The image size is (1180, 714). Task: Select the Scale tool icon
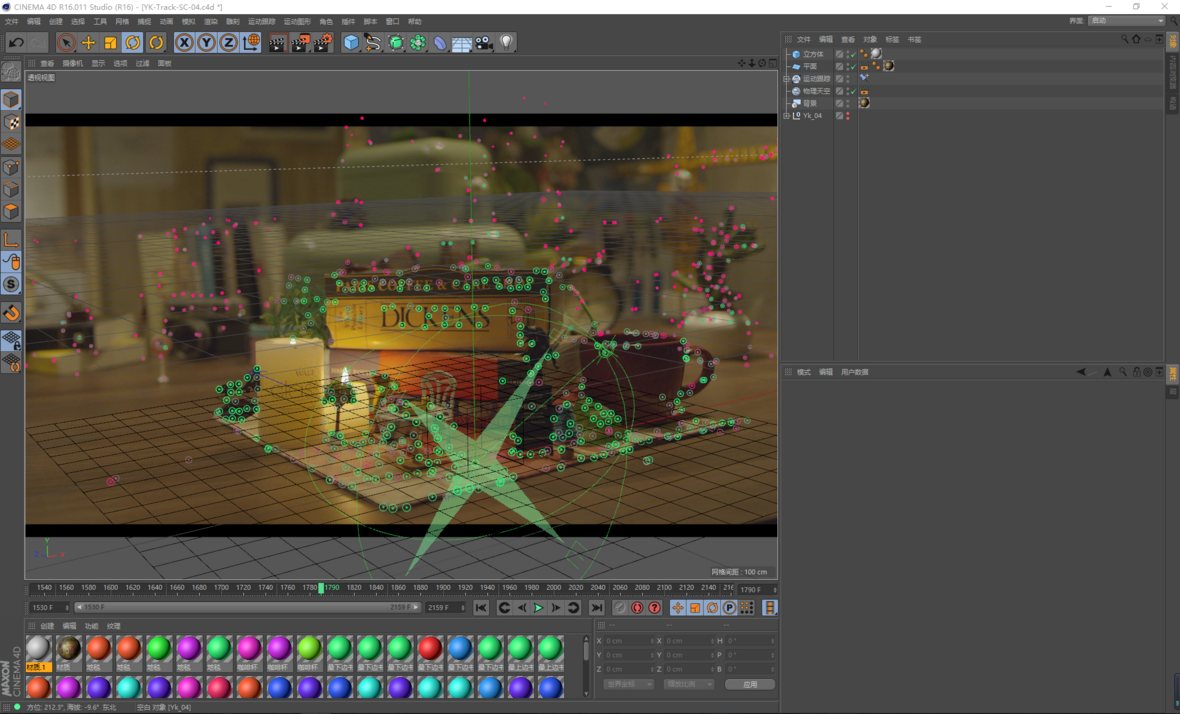point(110,42)
